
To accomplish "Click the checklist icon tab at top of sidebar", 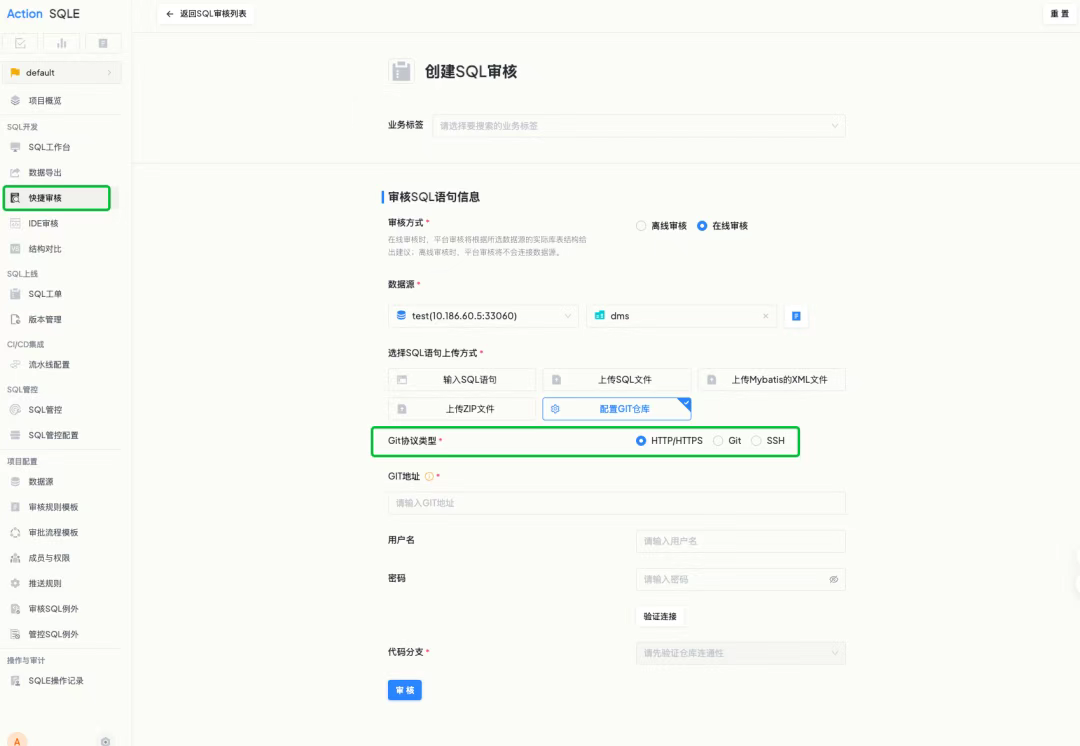I will tap(21, 43).
